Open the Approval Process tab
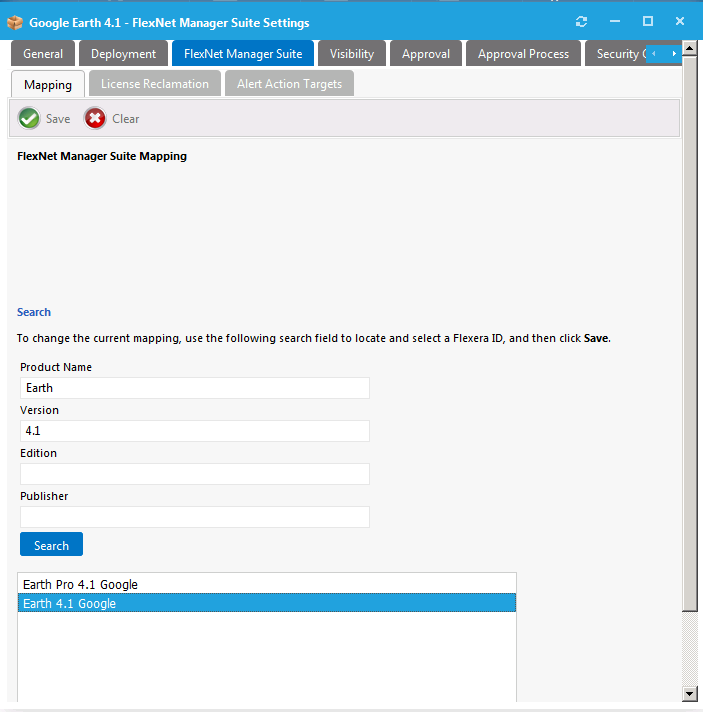Image resolution: width=703 pixels, height=712 pixels. point(523,54)
